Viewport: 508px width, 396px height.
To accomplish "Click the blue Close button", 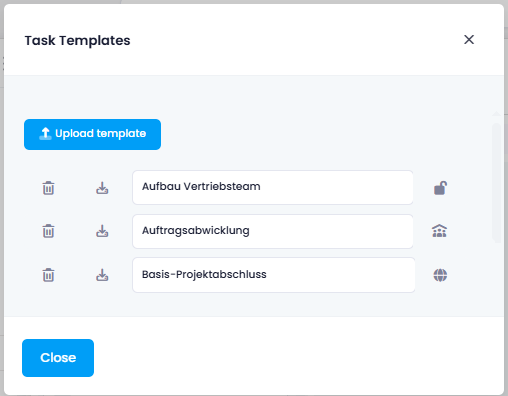I will 58,358.
